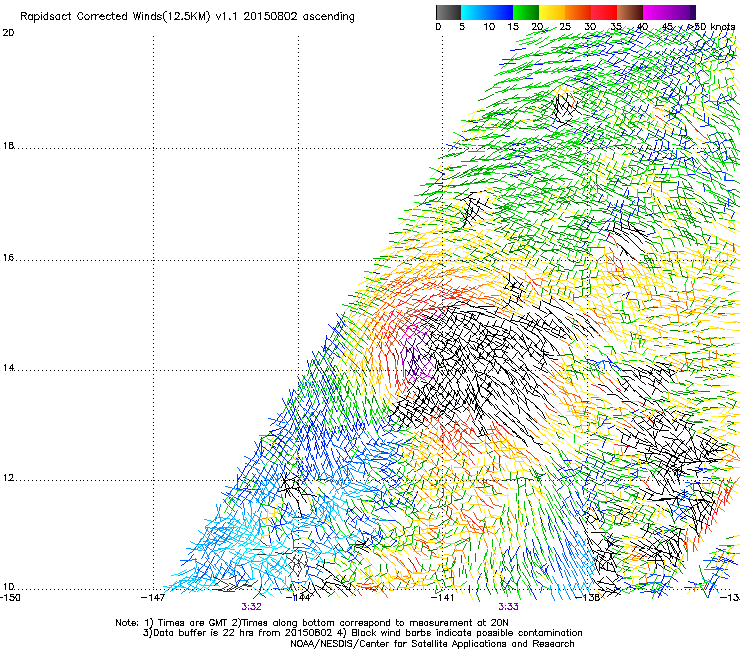Click the longitude axis label '-144'
The image size is (740, 650).
pos(299,598)
